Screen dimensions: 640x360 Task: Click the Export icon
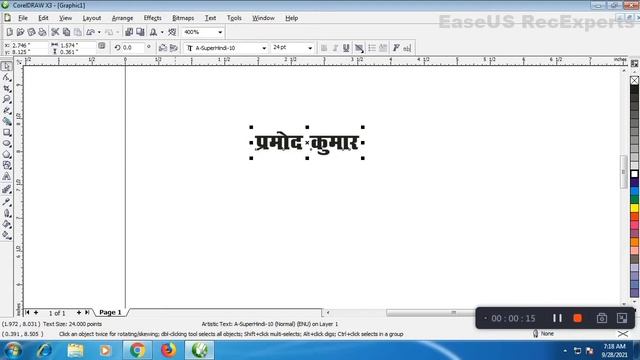click(x=140, y=32)
